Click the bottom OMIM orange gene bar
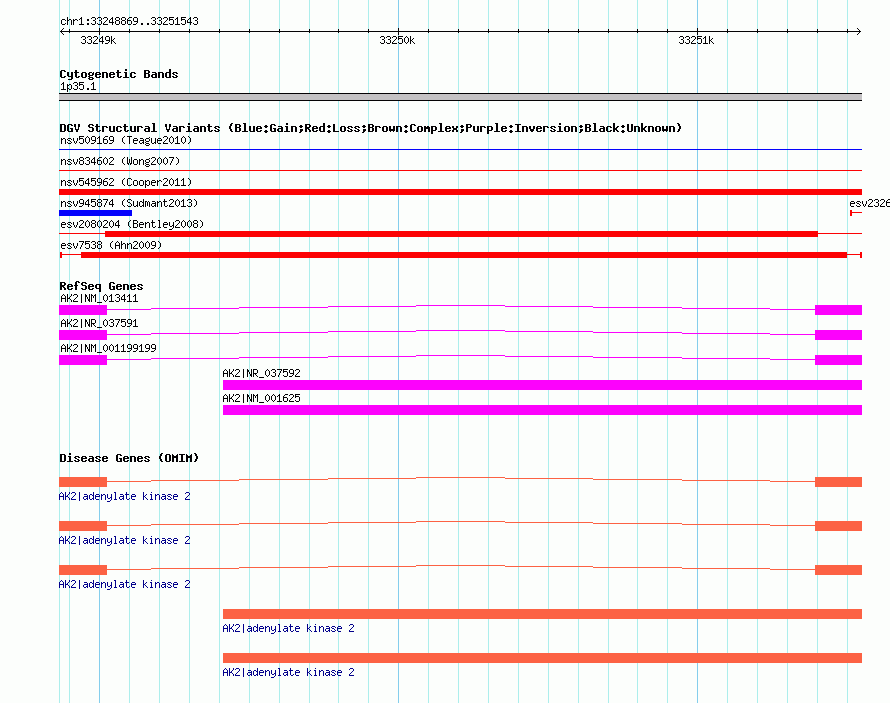This screenshot has height=703, width=890. (x=543, y=658)
